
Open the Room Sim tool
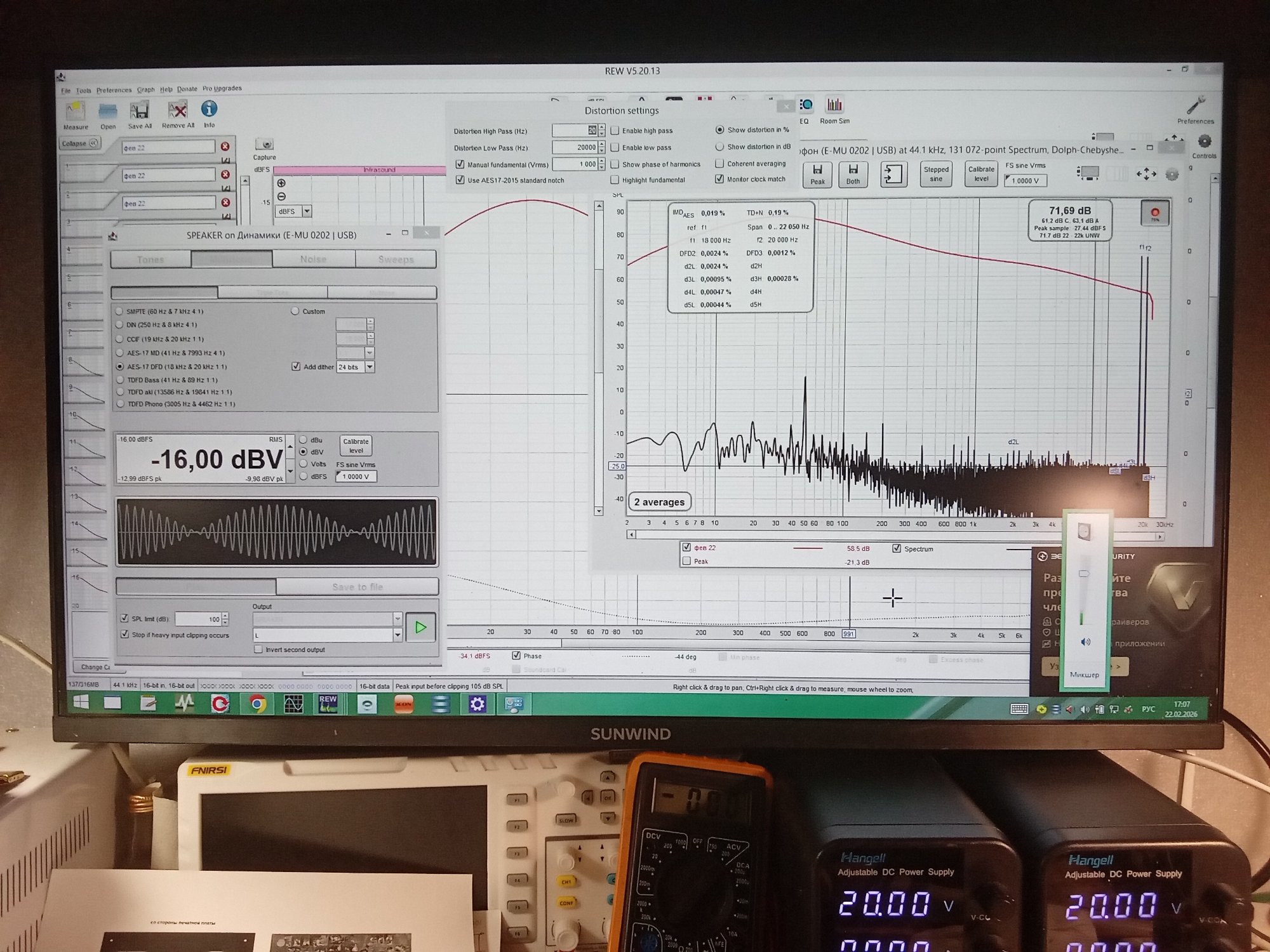click(834, 105)
